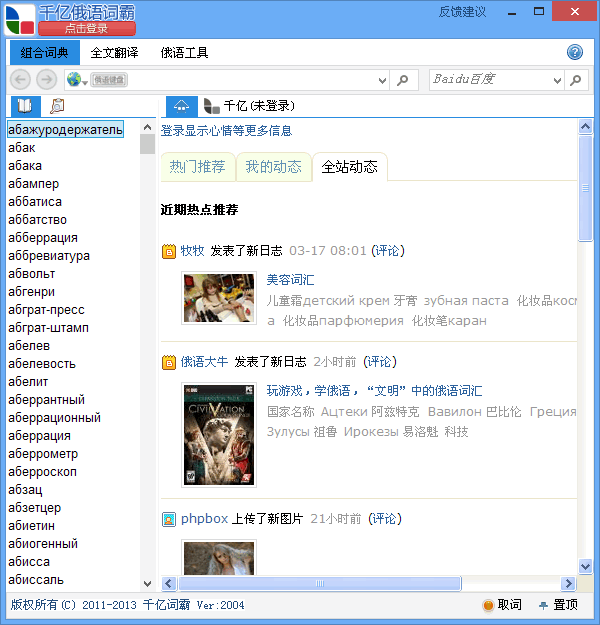
Task: Click the red login button under the title
Action: click(87, 28)
